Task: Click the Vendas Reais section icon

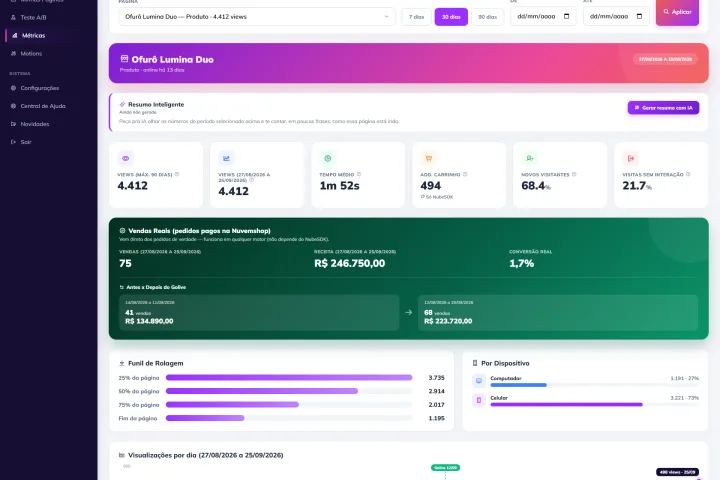Action: (122, 231)
